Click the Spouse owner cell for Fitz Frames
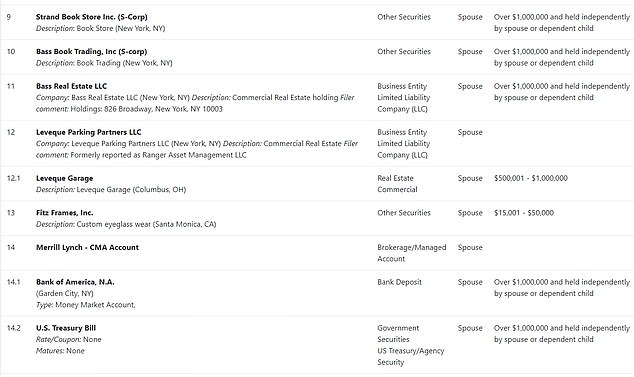Image resolution: width=634 pixels, height=377 pixels. (x=470, y=213)
